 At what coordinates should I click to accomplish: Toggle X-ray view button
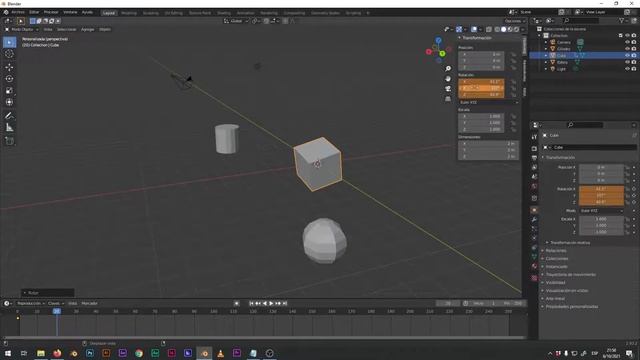(x=489, y=29)
